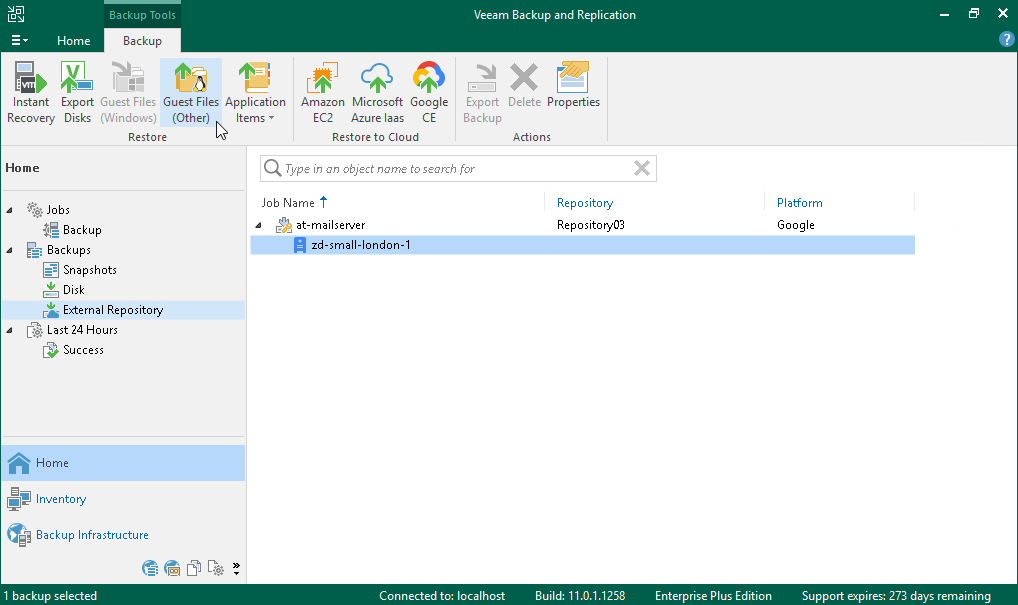1018x605 pixels.
Task: Sort by the Platform column header
Action: (x=800, y=203)
